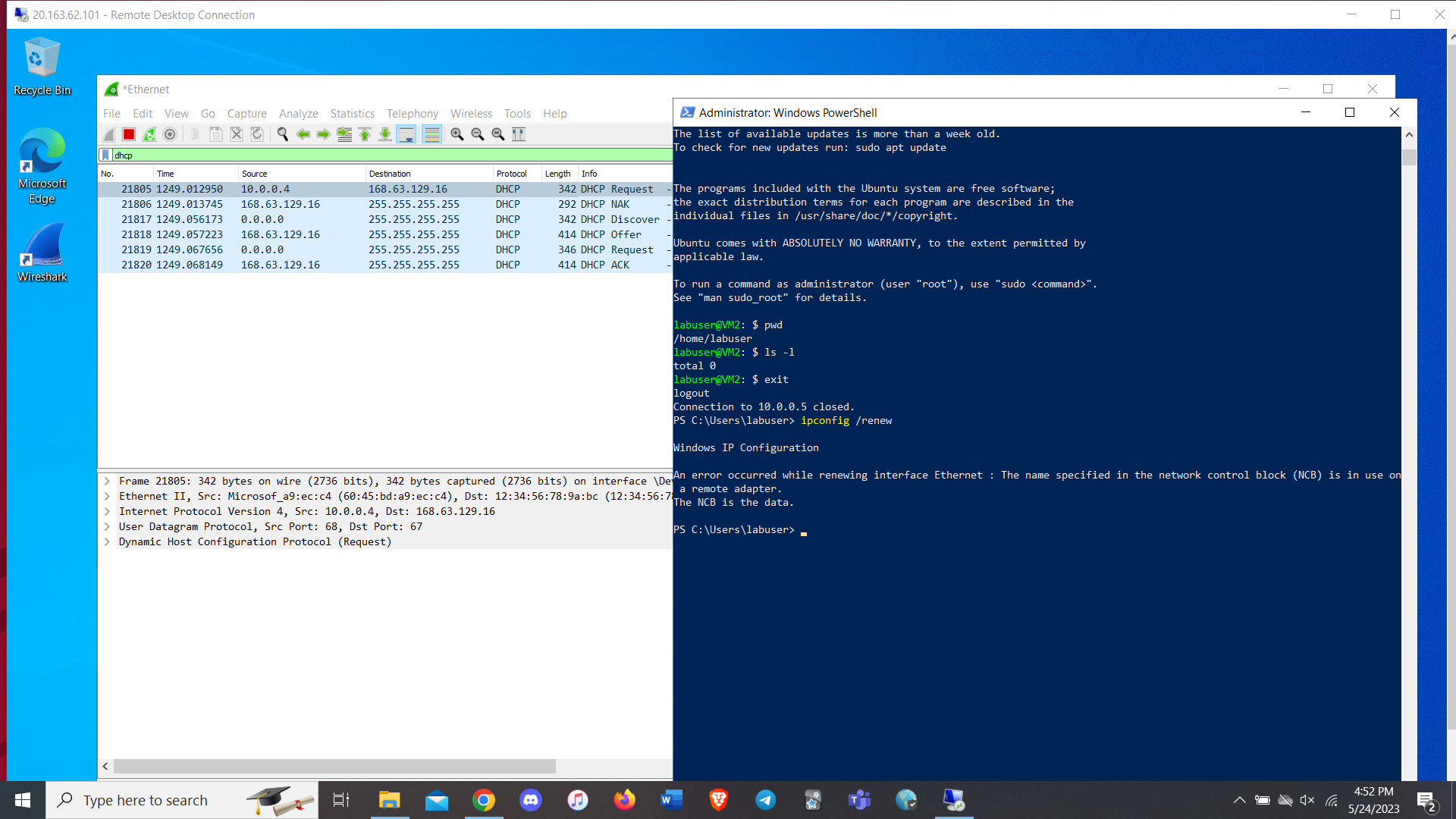Image resolution: width=1456 pixels, height=819 pixels.
Task: Go to the first packet
Action: [x=365, y=134]
